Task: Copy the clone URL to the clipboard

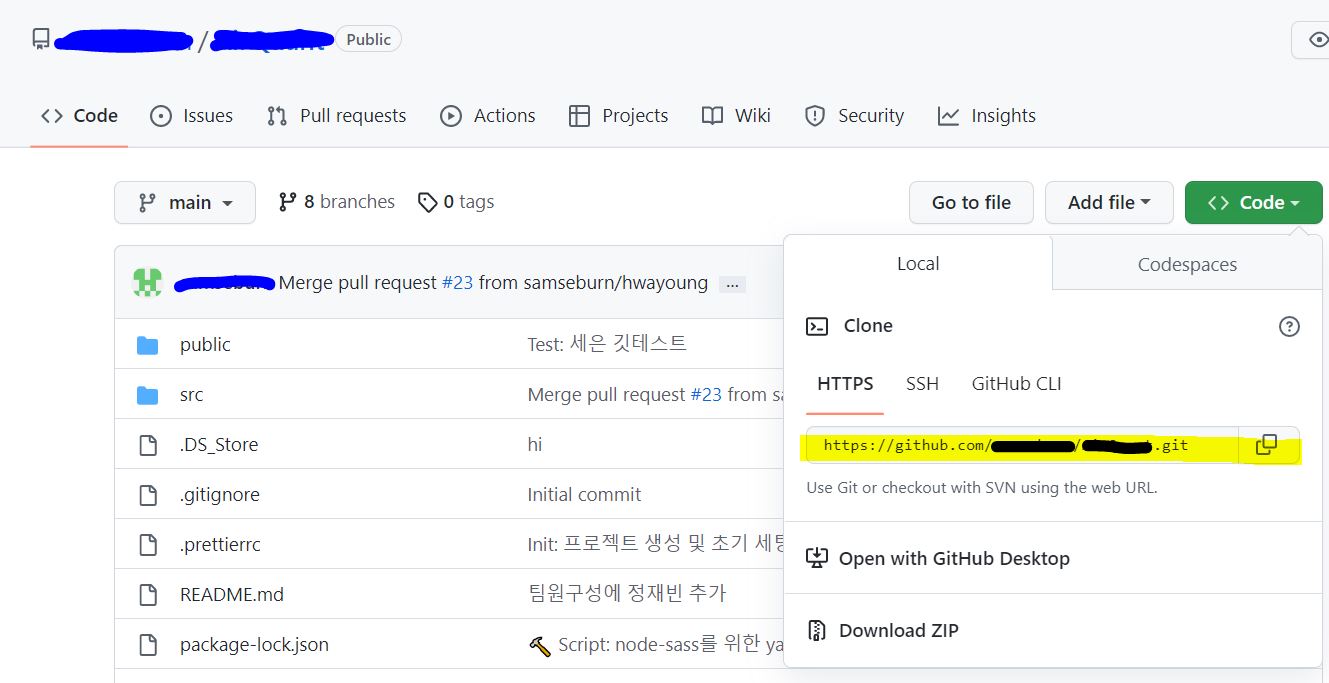Action: 1267,445
